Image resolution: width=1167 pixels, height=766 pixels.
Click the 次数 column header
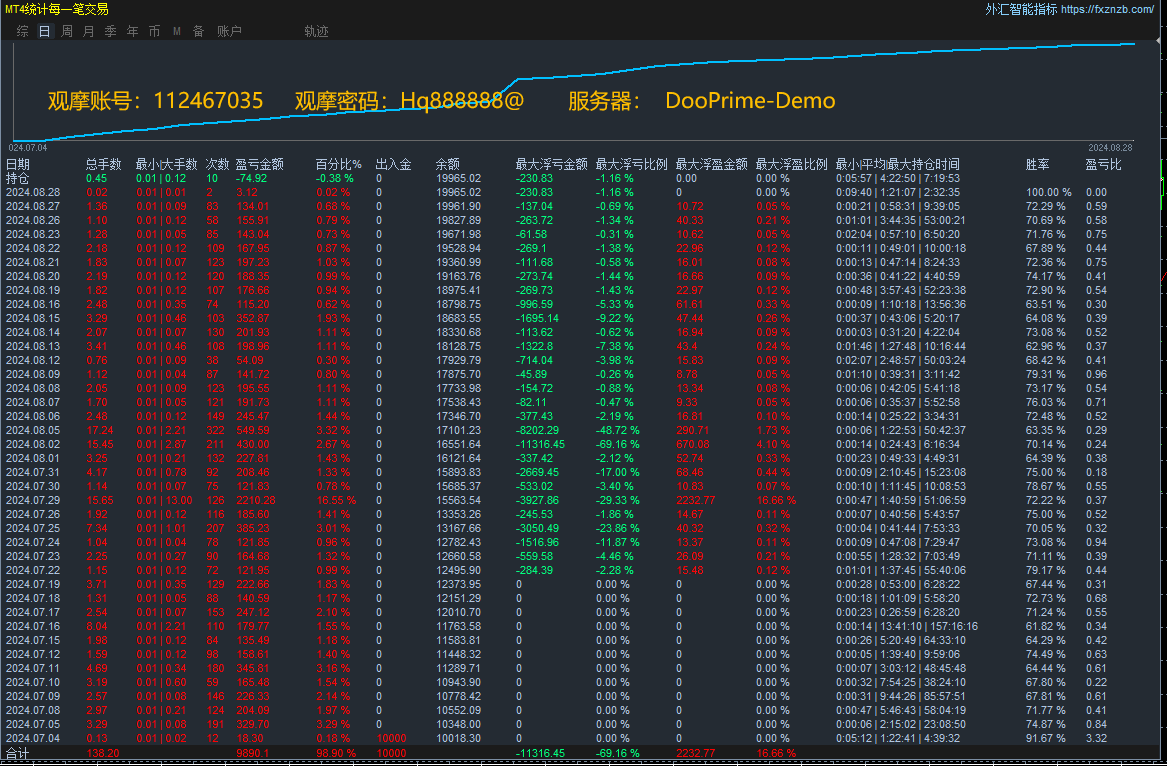click(x=218, y=165)
